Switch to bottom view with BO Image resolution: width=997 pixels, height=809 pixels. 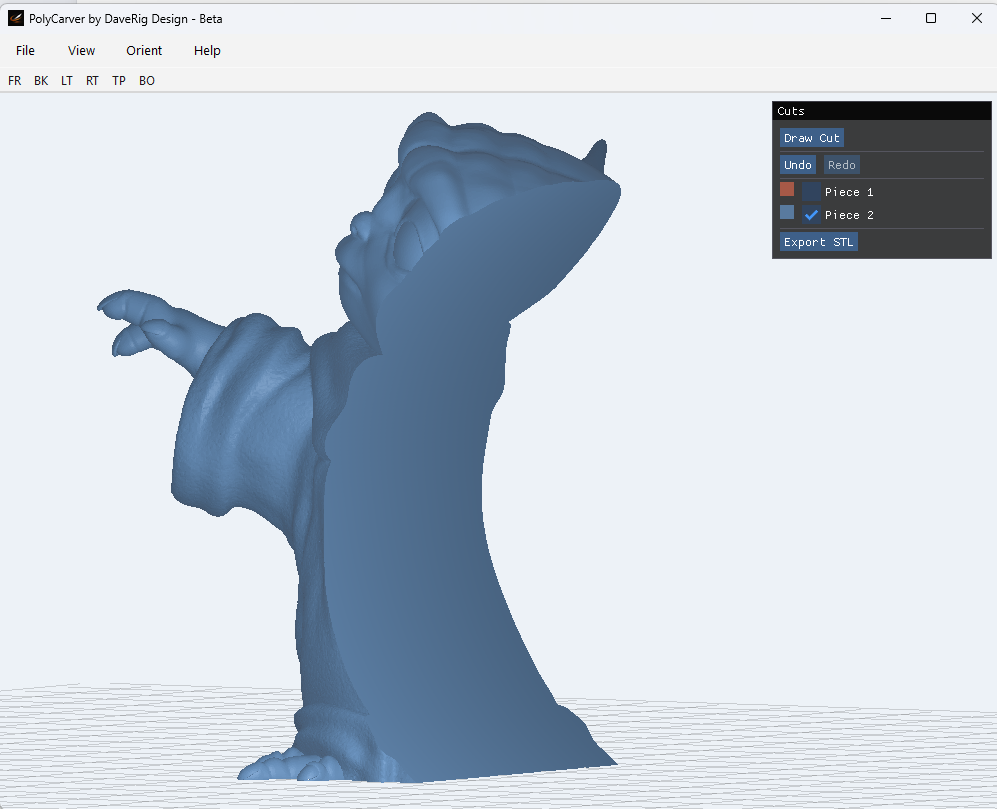[x=147, y=81]
